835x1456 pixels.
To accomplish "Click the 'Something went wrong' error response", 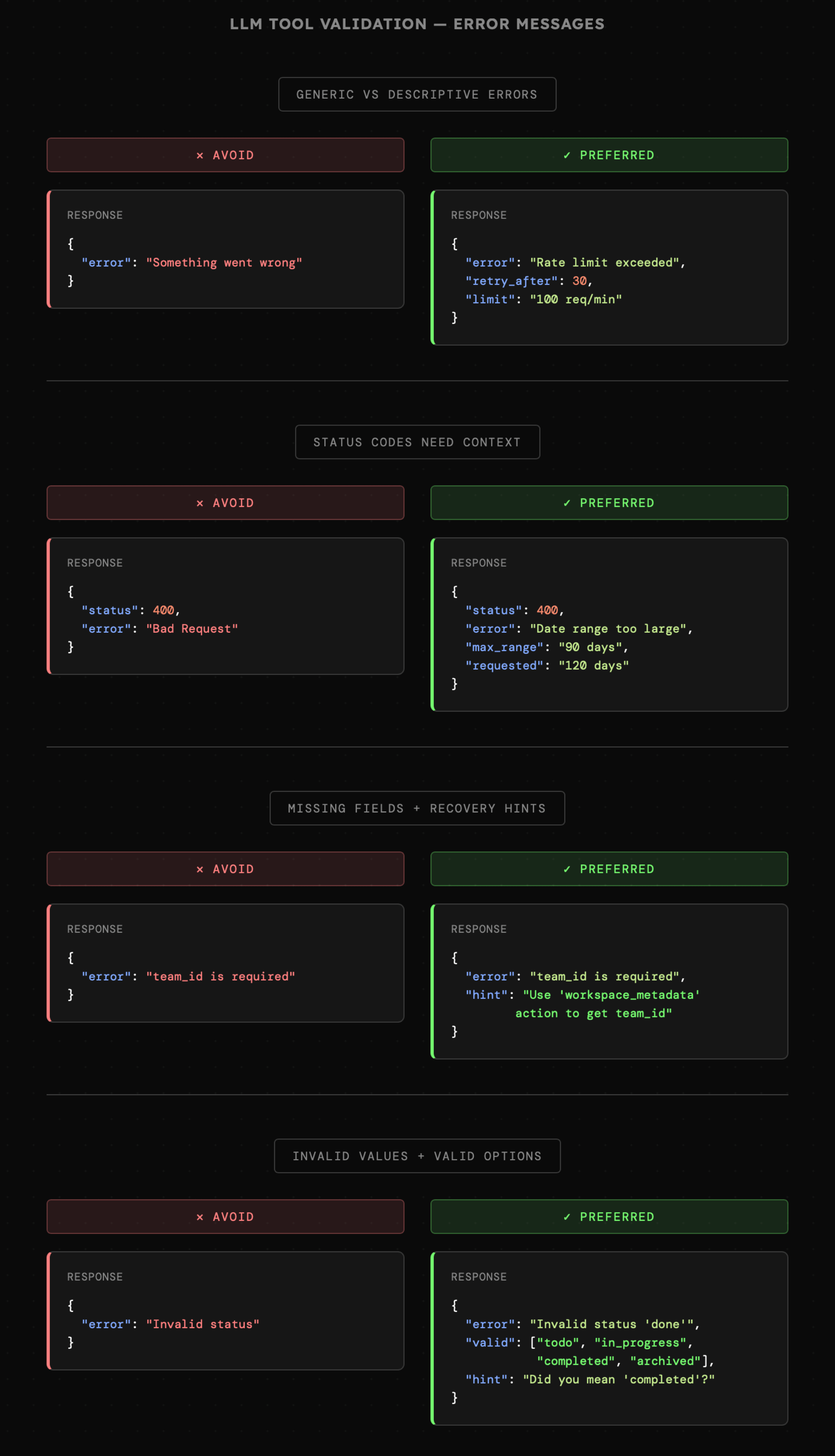I will point(224,263).
